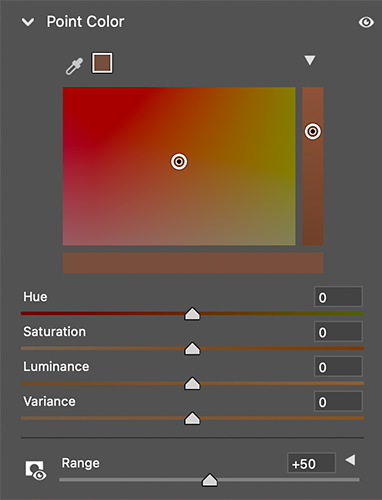Collapse the Point Color panel chevron

[28, 22]
